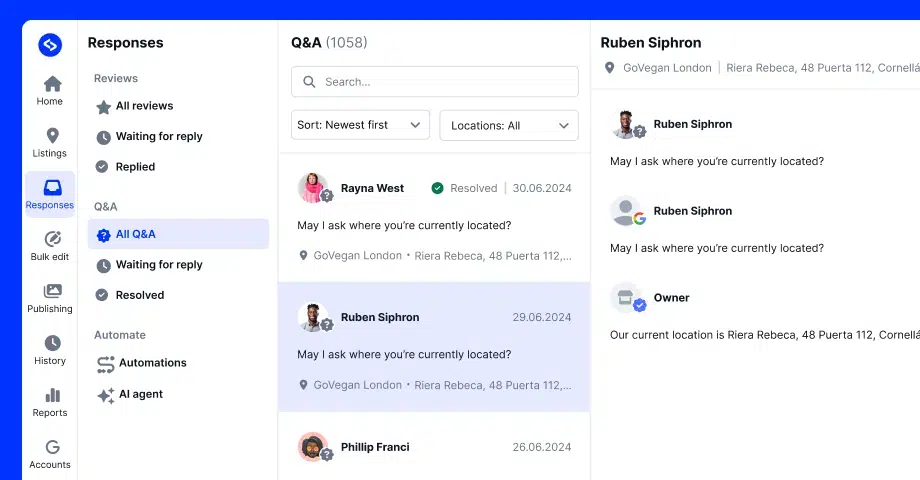Open the Locations: All dropdown
This screenshot has height=480, width=920.
point(508,125)
